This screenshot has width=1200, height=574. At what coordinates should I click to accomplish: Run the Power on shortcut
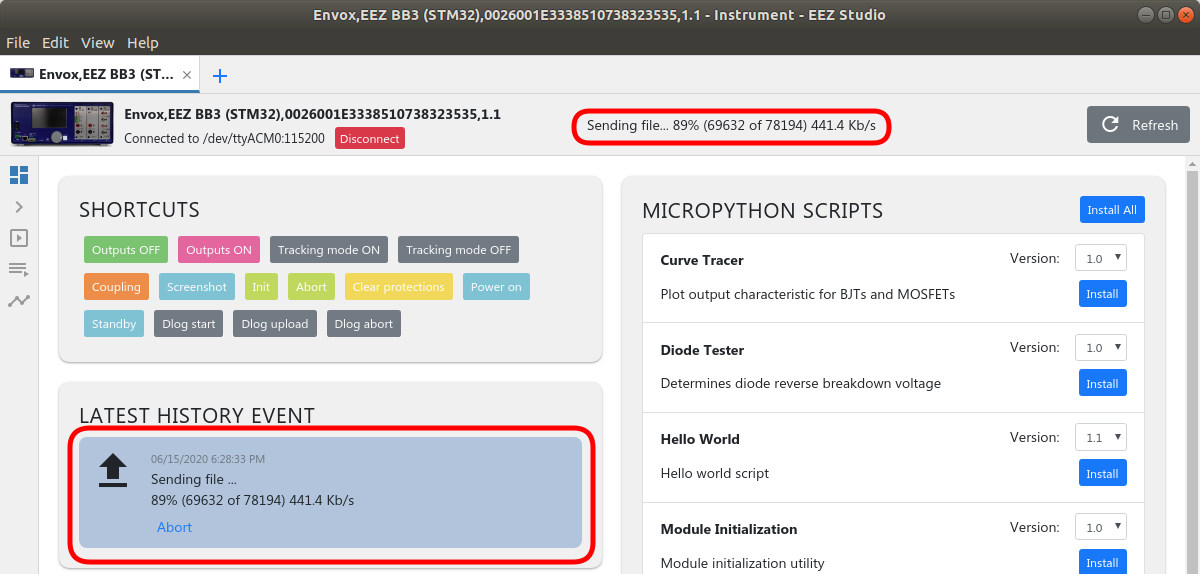coord(496,287)
